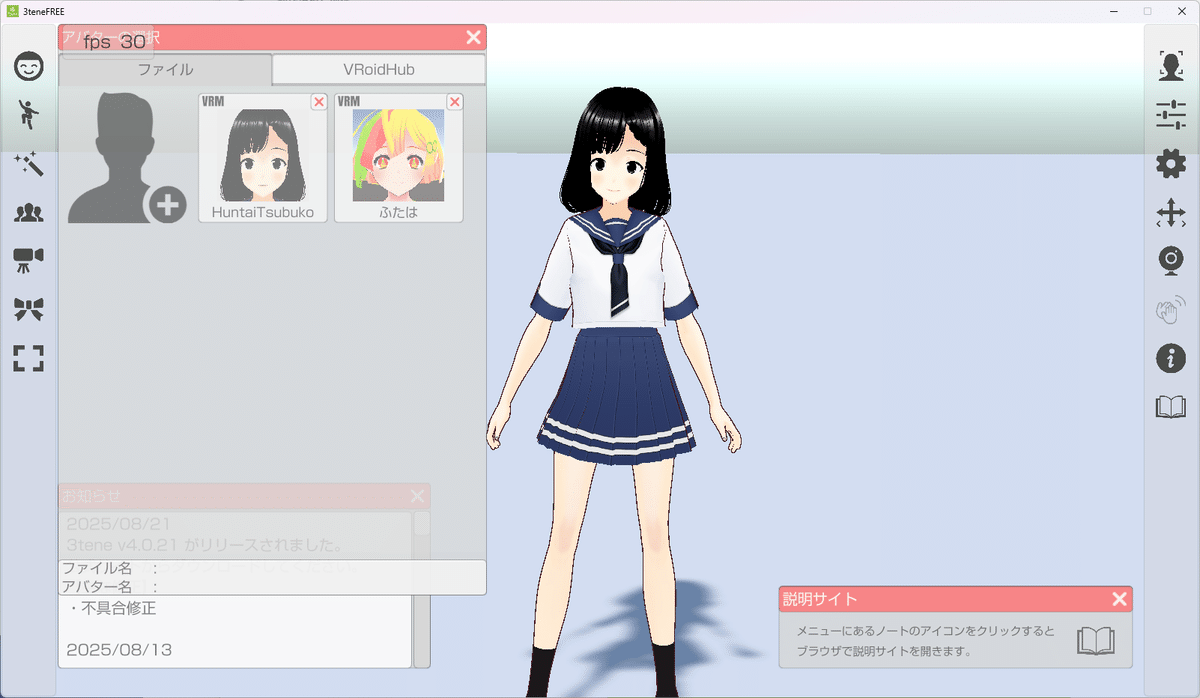Select the magic wand effects tool
The image size is (1200, 698).
pos(28,165)
